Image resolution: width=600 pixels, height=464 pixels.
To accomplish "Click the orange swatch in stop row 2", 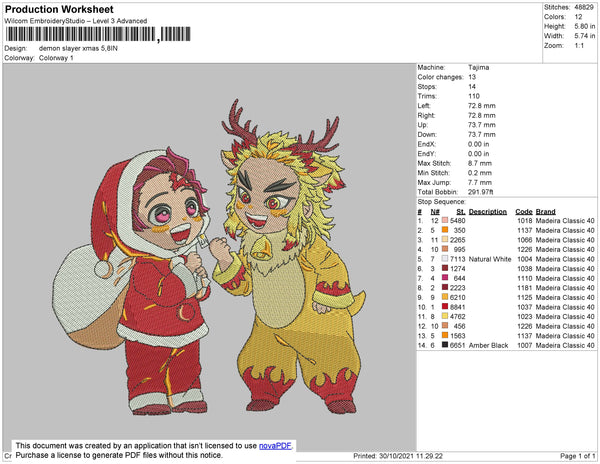I will pyautogui.click(x=445, y=230).
